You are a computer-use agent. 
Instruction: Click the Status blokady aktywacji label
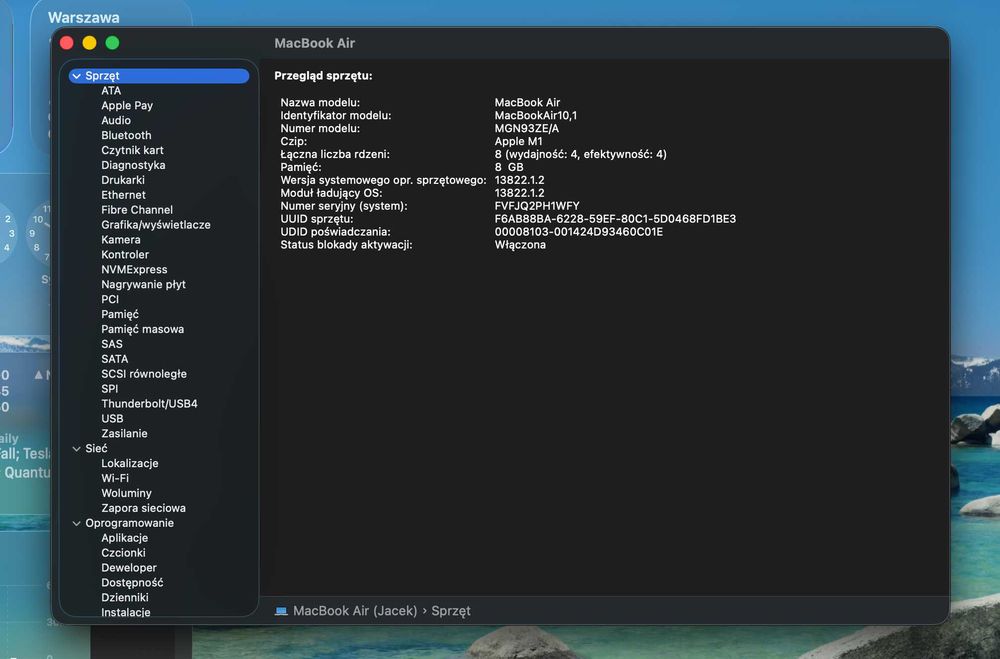346,244
